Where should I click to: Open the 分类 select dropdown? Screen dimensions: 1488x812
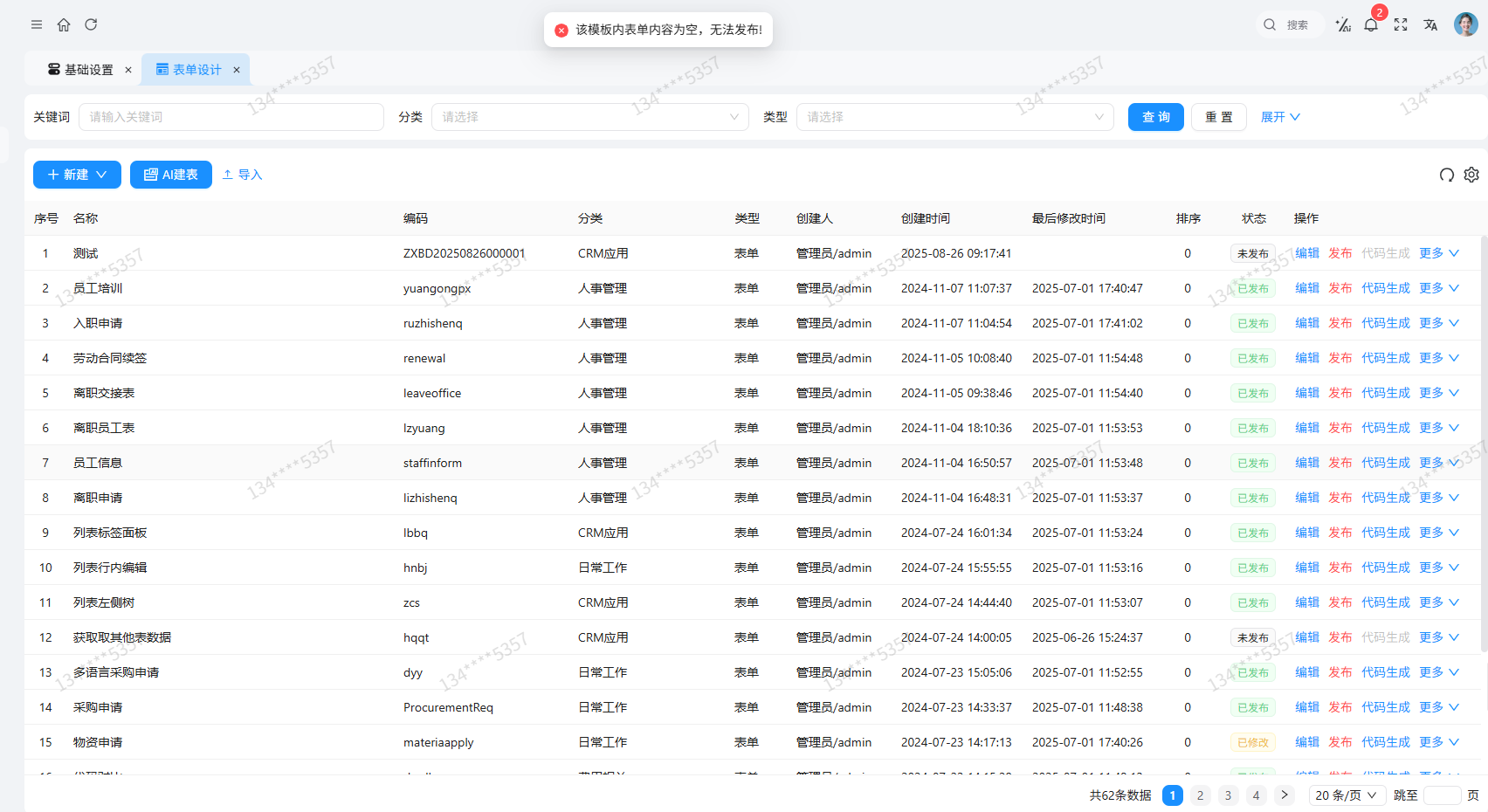[589, 117]
